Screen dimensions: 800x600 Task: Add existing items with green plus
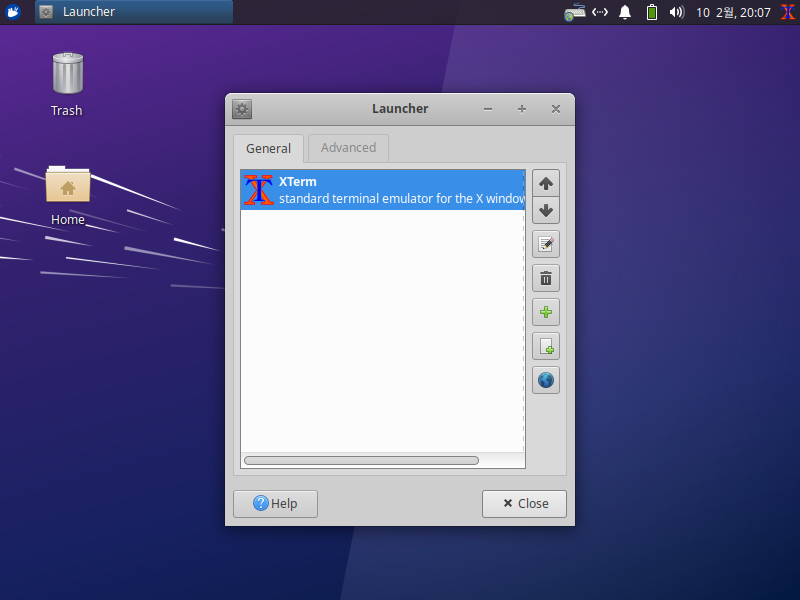pos(545,312)
